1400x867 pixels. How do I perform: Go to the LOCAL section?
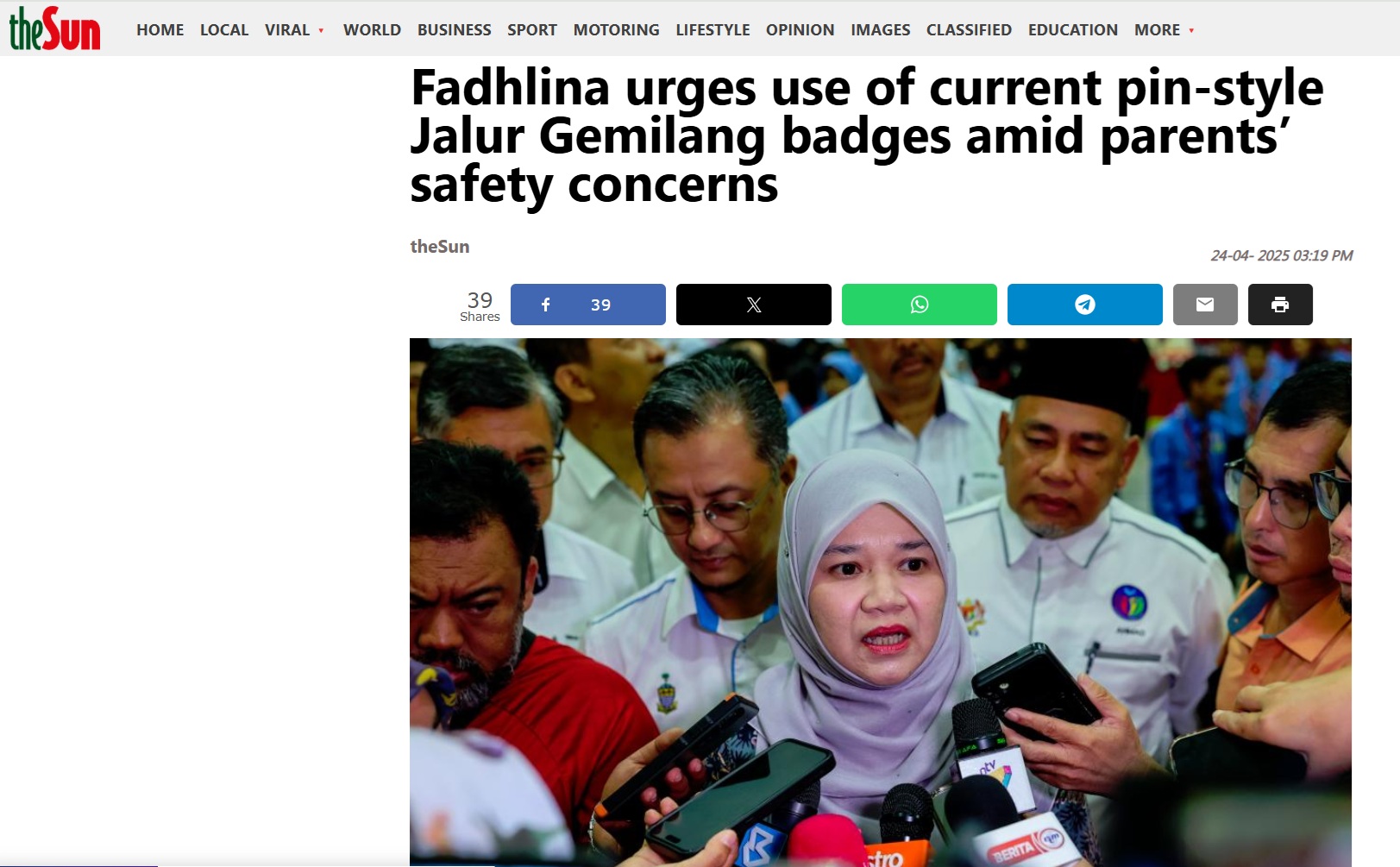[224, 30]
